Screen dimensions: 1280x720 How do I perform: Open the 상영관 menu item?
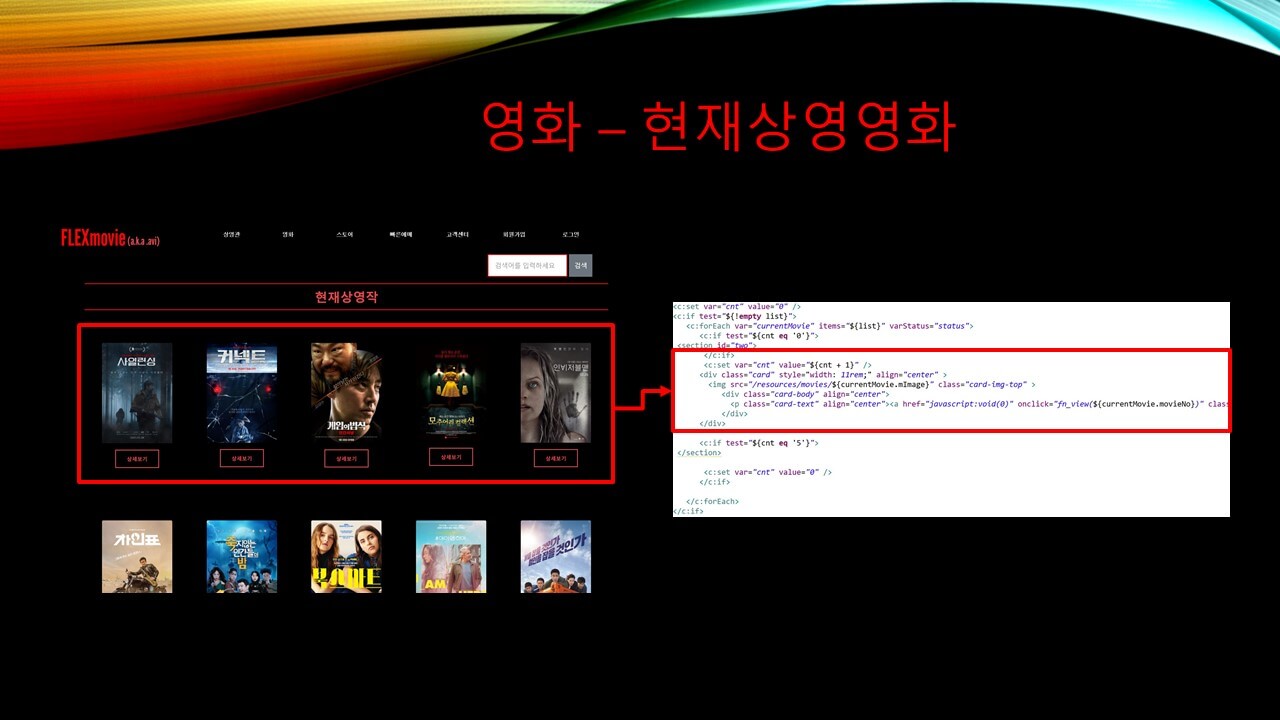[x=232, y=235]
